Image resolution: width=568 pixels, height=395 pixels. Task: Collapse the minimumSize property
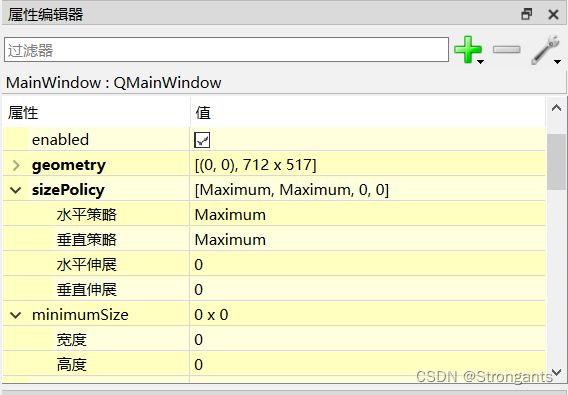tap(16, 315)
